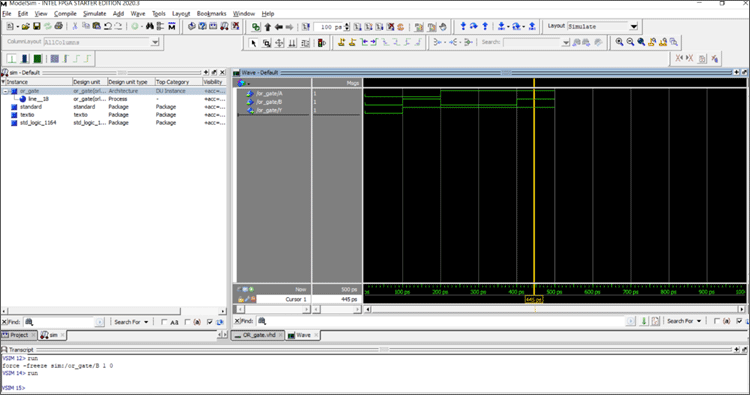Open the Simulate menu
This screenshot has height=395, width=750.
[x=94, y=13]
